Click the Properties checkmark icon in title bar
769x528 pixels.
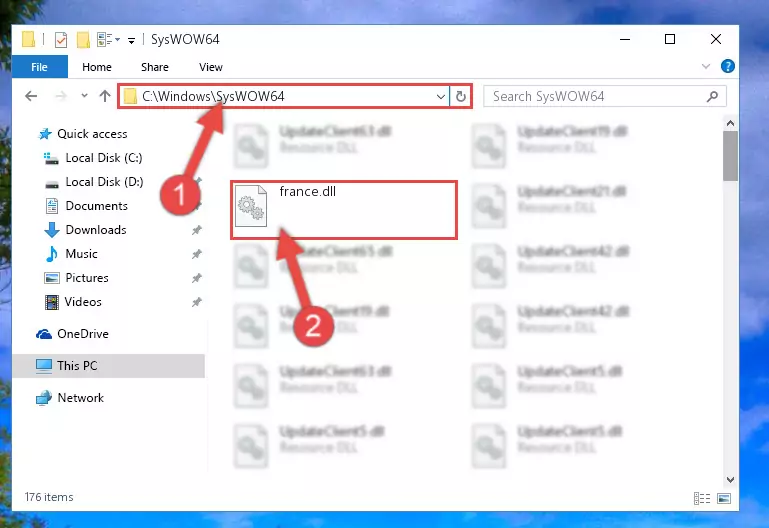[x=61, y=40]
